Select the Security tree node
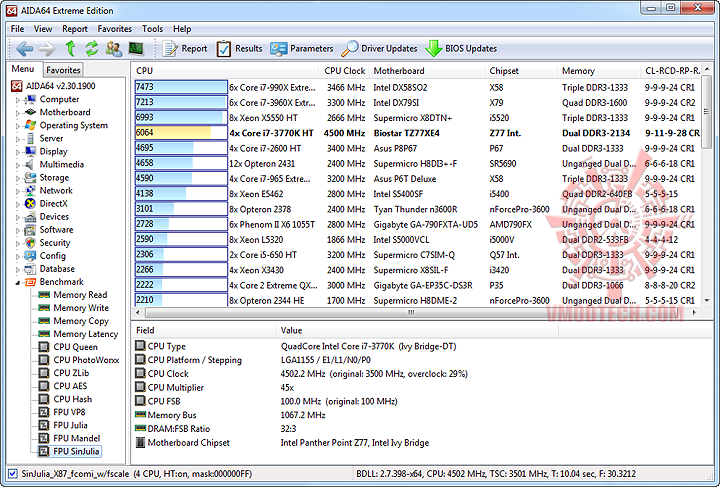This screenshot has height=487, width=720. (55, 243)
